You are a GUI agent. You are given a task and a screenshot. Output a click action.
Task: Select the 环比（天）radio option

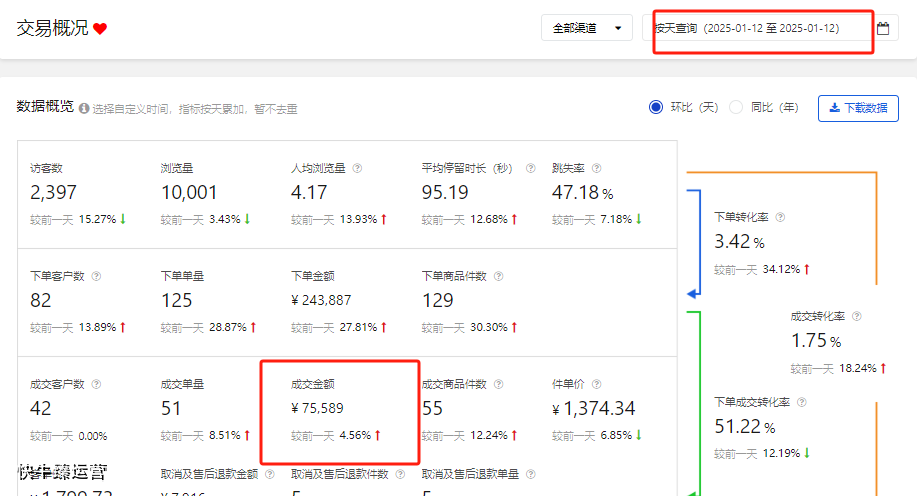(x=656, y=107)
